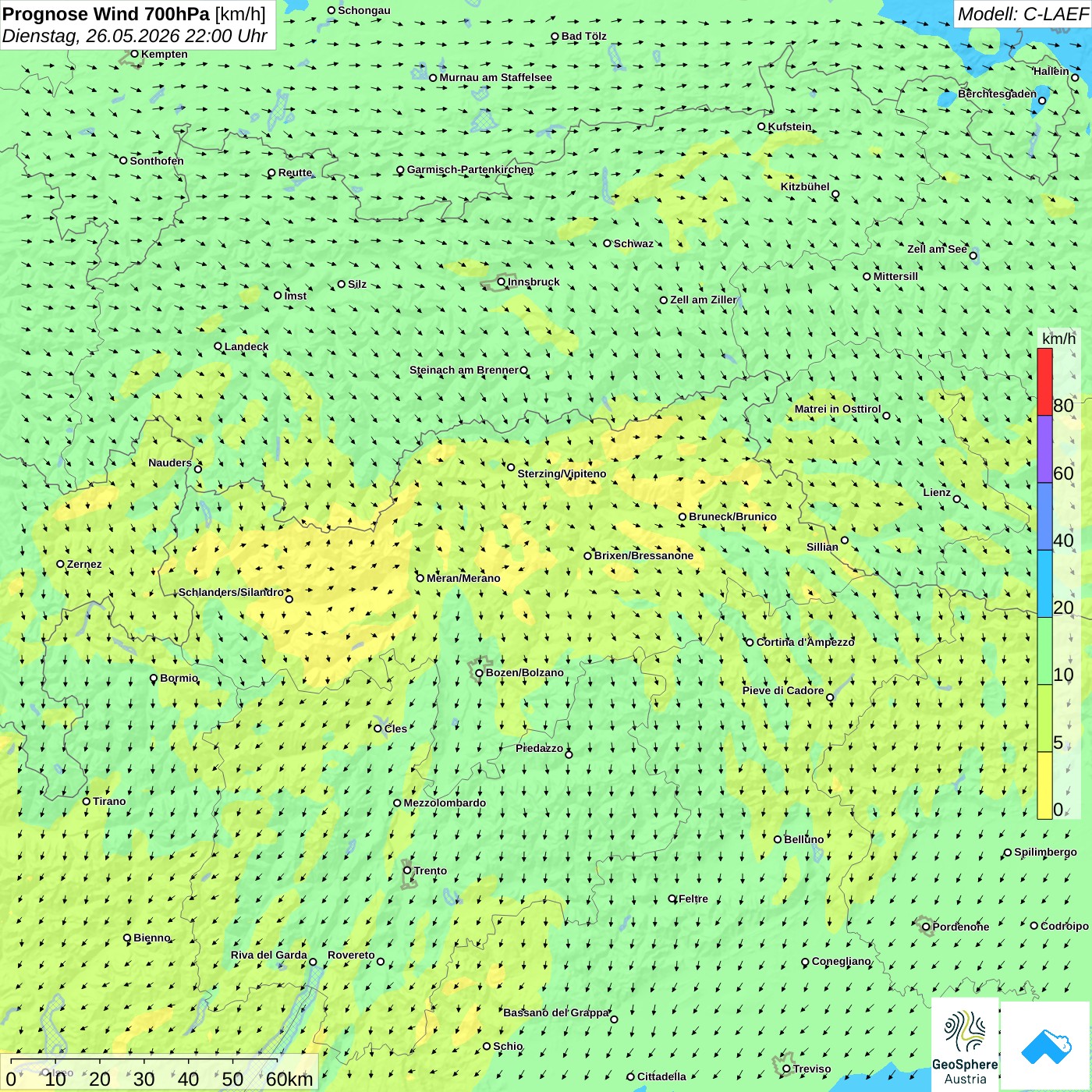Screen dimensions: 1092x1092
Task: Click the GeoSphere Austria logo
Action: pos(965,1044)
